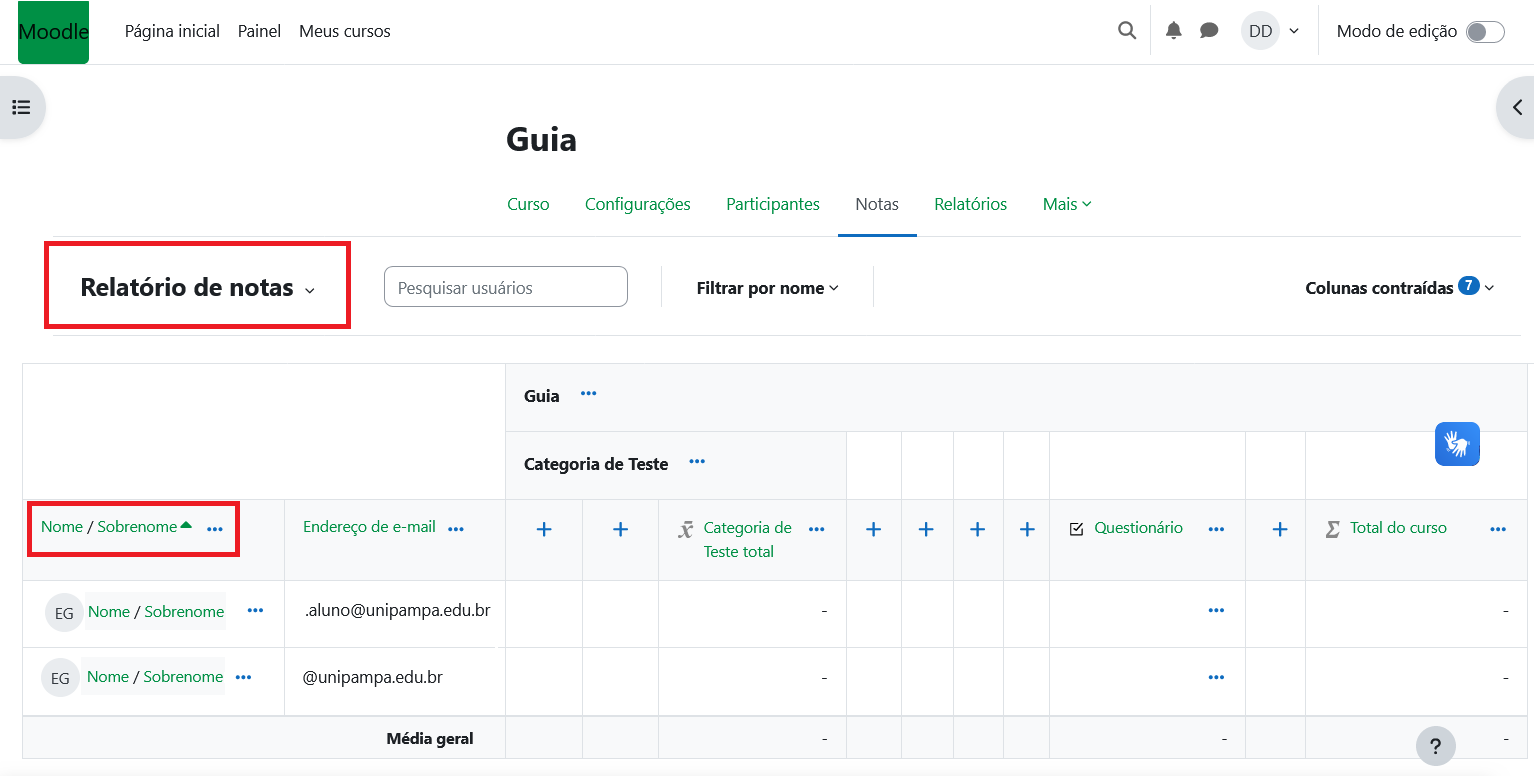The image size is (1534, 776).
Task: Open the notifications bell
Action: click(1174, 31)
